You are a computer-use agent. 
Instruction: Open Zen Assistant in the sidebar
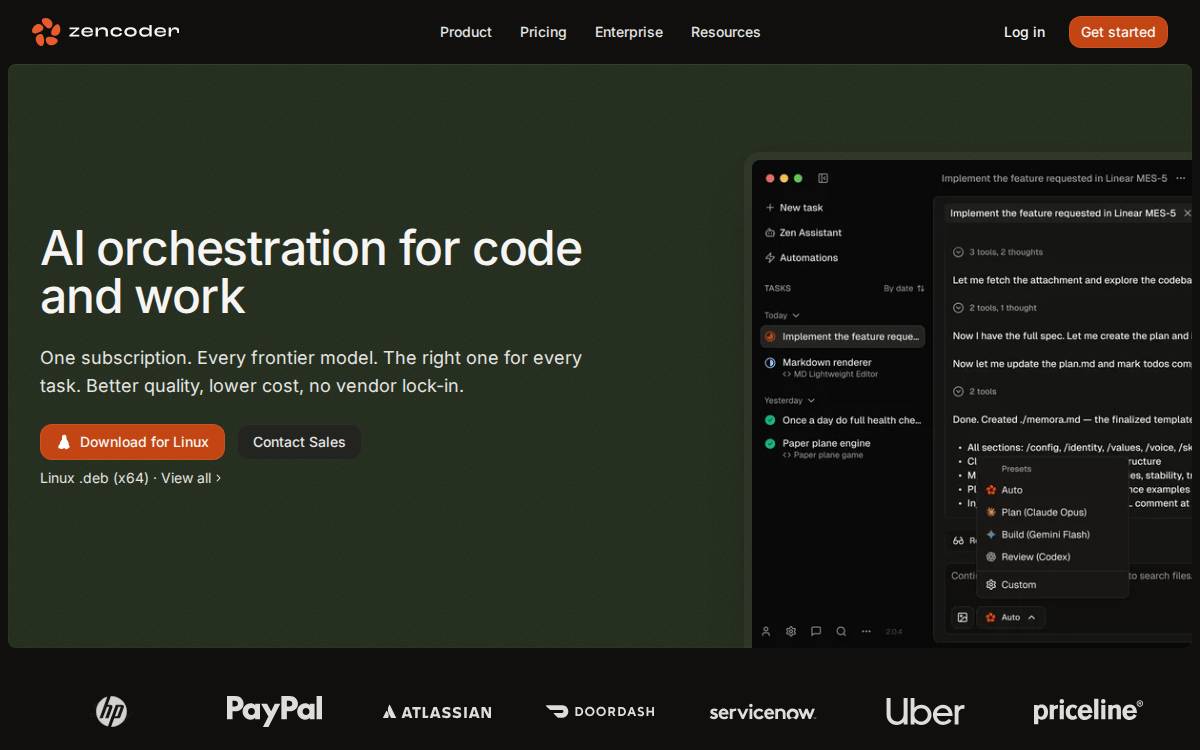[803, 233]
